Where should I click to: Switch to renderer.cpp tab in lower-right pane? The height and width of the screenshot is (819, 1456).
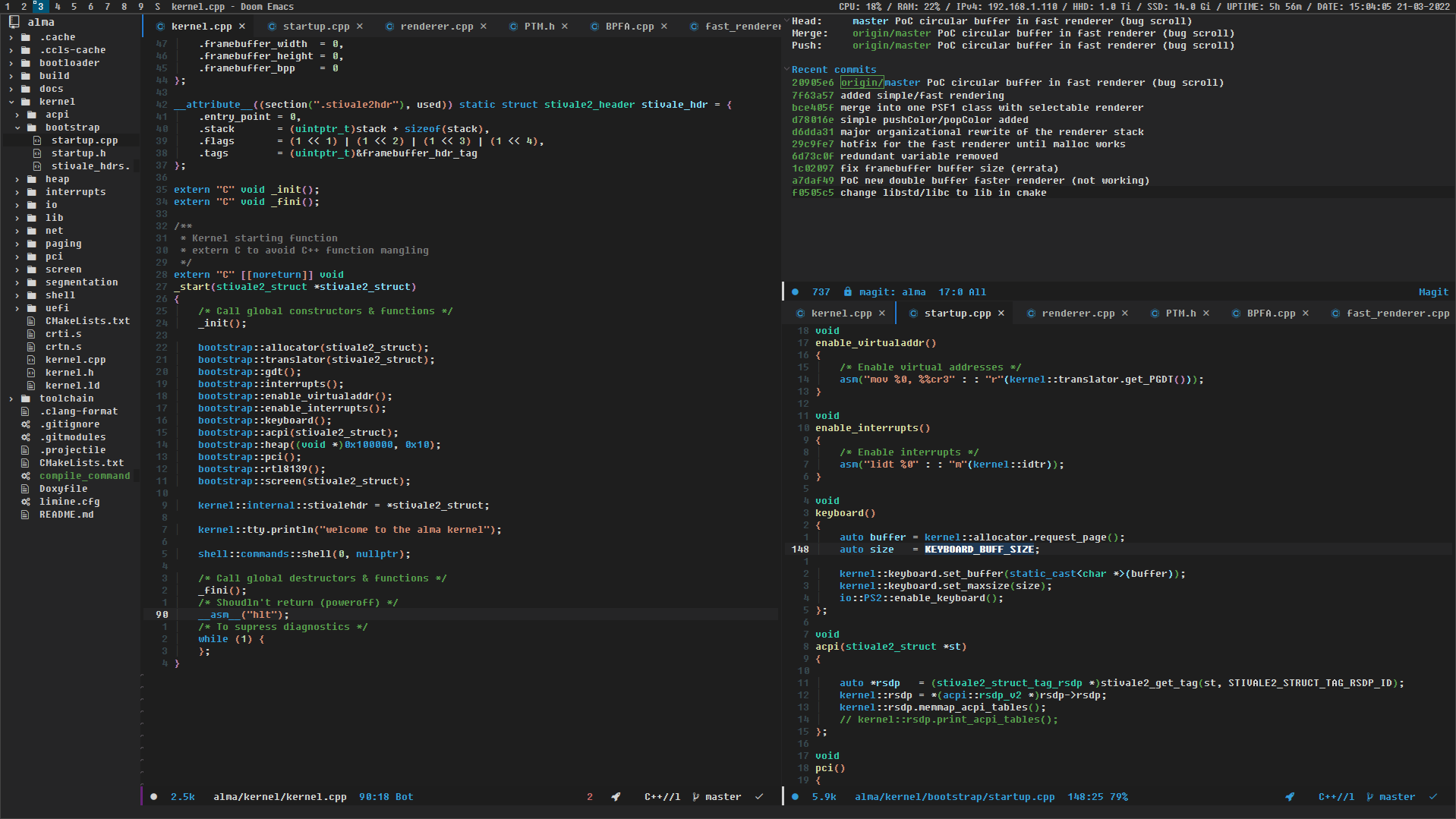click(1078, 313)
